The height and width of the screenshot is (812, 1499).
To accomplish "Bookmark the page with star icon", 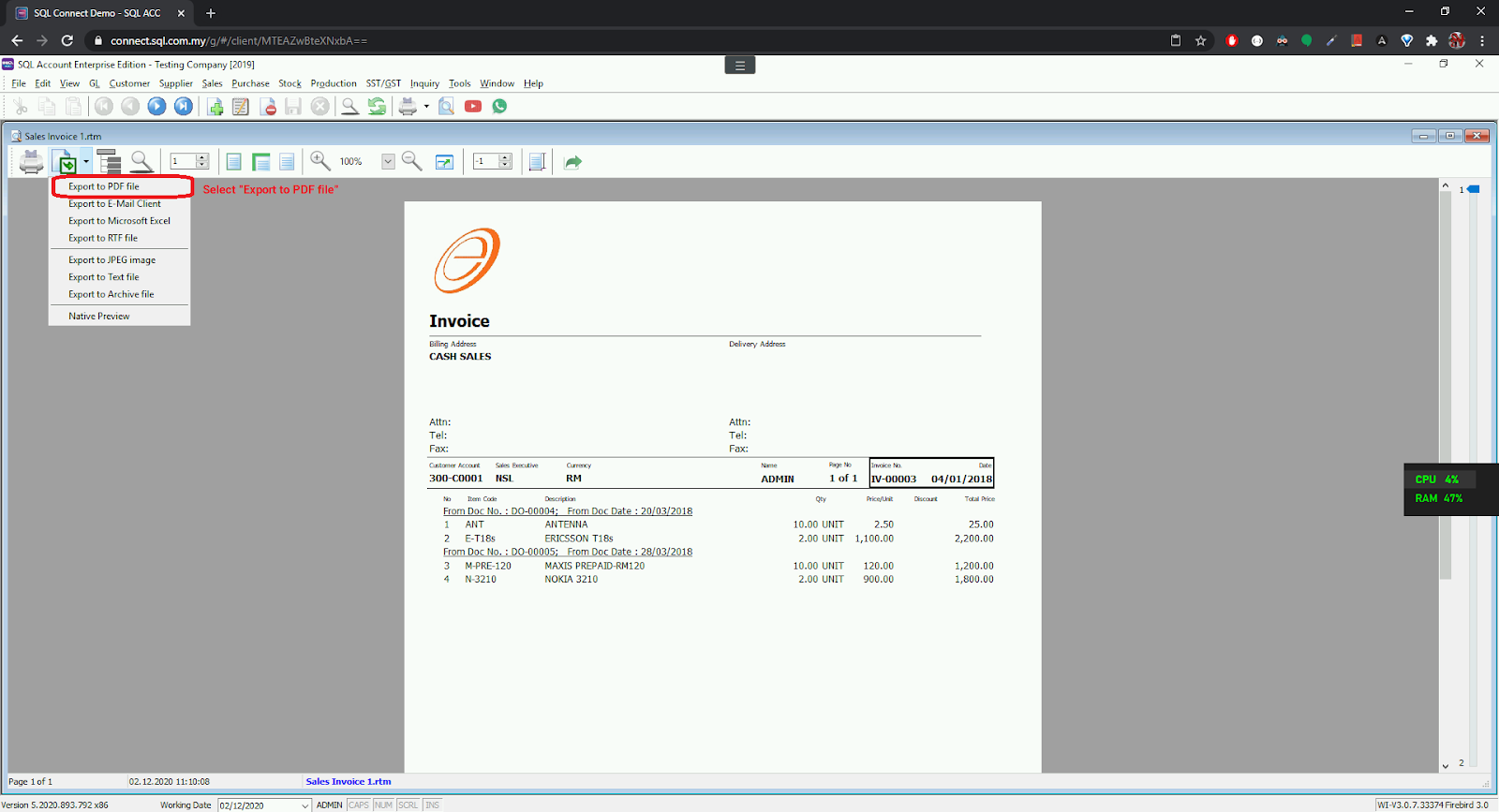I will tap(1200, 40).
